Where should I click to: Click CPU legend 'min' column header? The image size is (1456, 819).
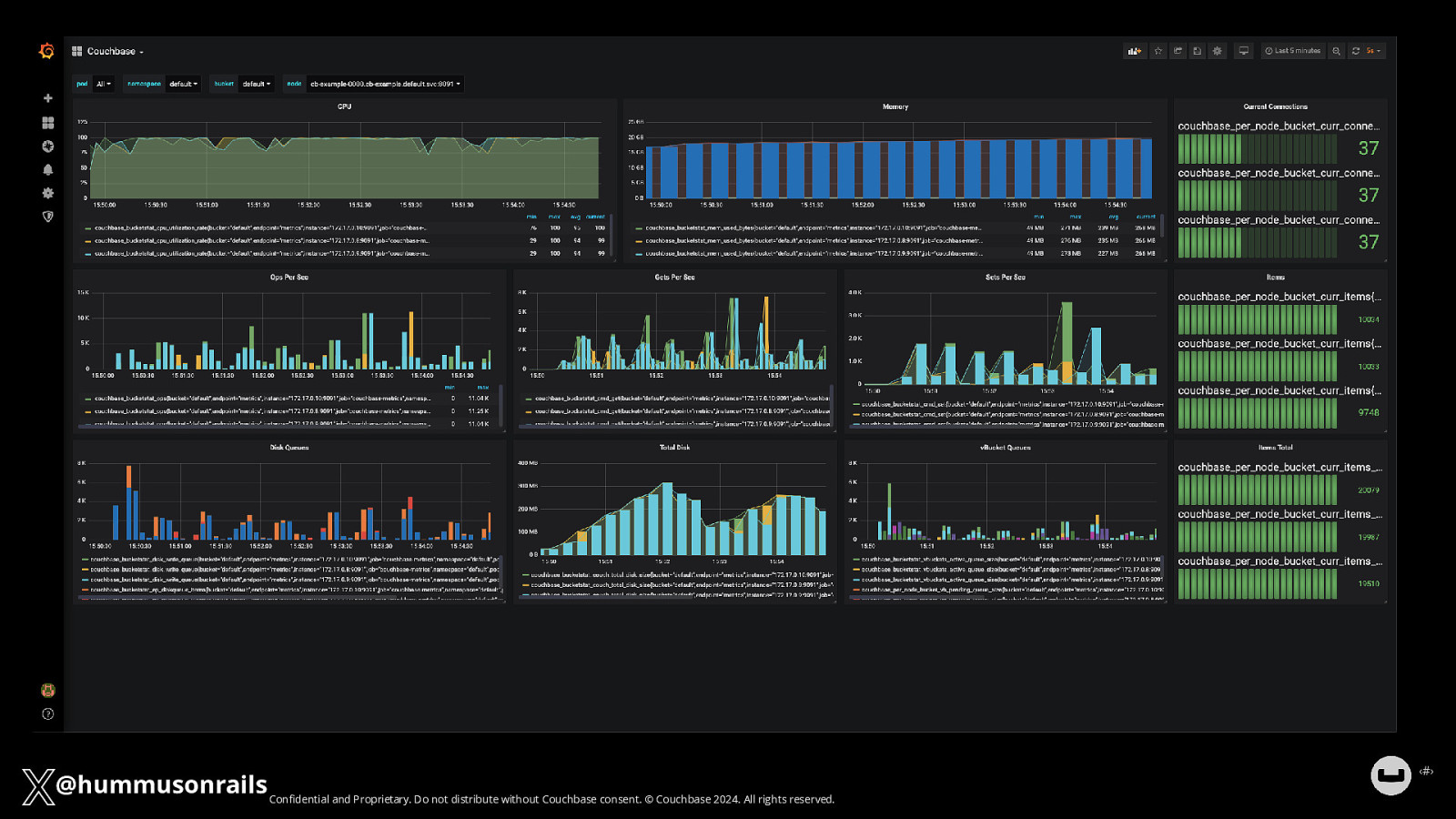531,217
